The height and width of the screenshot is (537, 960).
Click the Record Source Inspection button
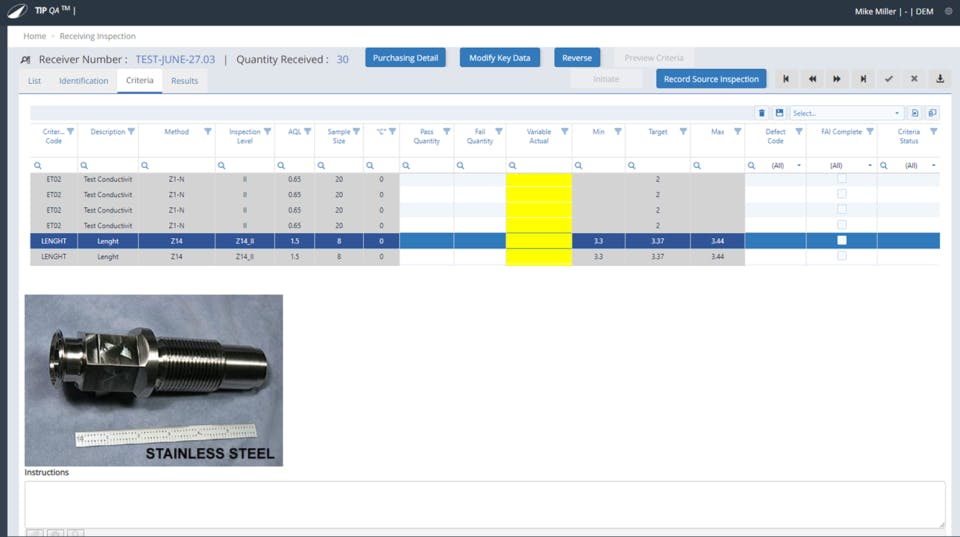[711, 79]
